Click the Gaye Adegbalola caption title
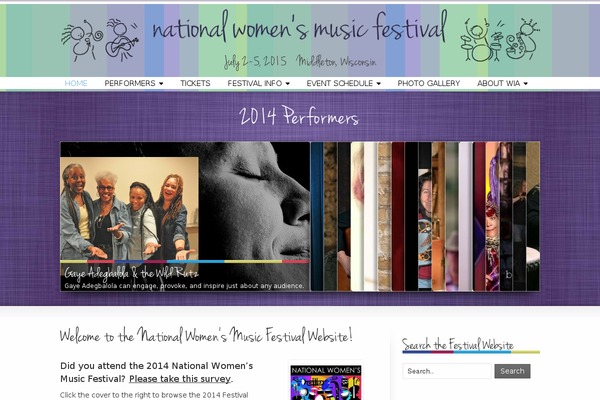Screen dimensions: 600x400 click(x=131, y=273)
